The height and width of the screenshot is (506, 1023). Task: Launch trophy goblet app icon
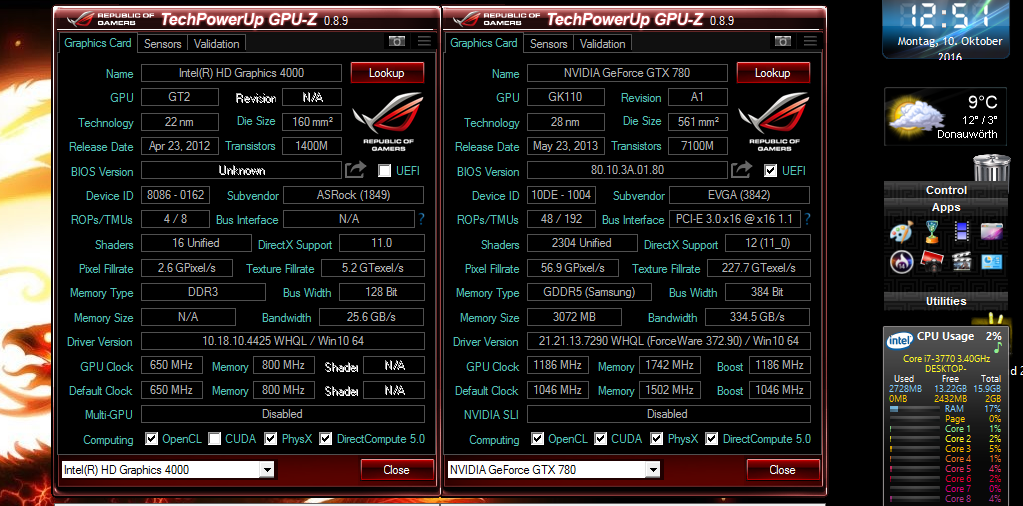(x=932, y=231)
